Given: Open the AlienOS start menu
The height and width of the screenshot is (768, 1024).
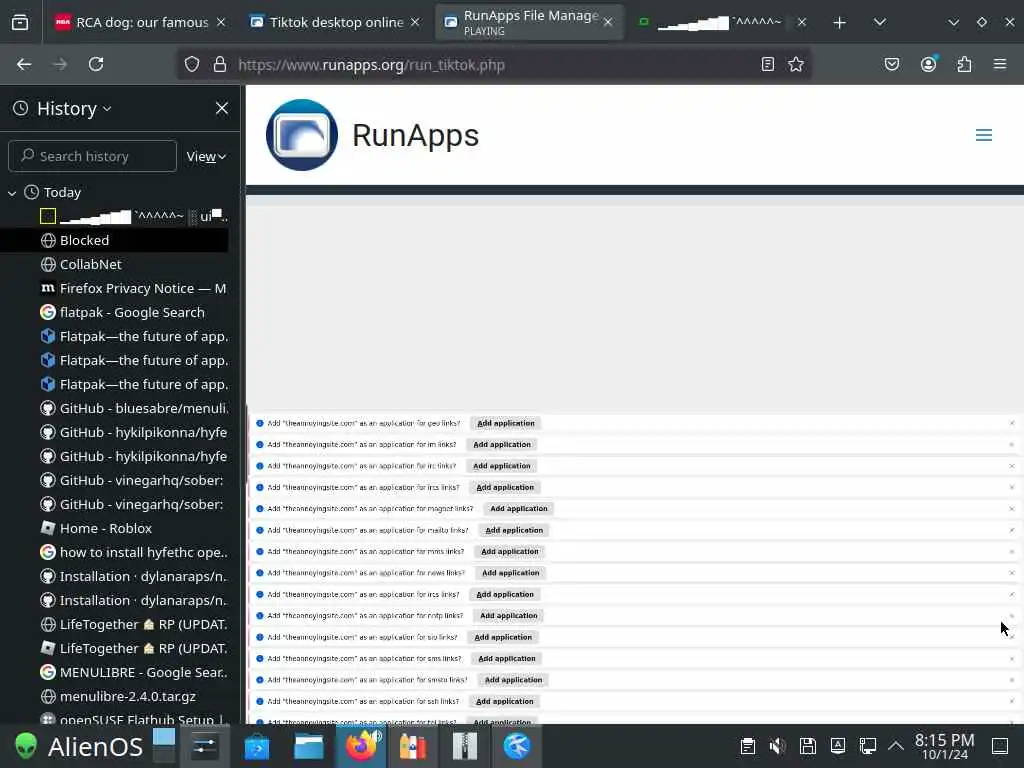Looking at the screenshot, I should click(x=78, y=746).
